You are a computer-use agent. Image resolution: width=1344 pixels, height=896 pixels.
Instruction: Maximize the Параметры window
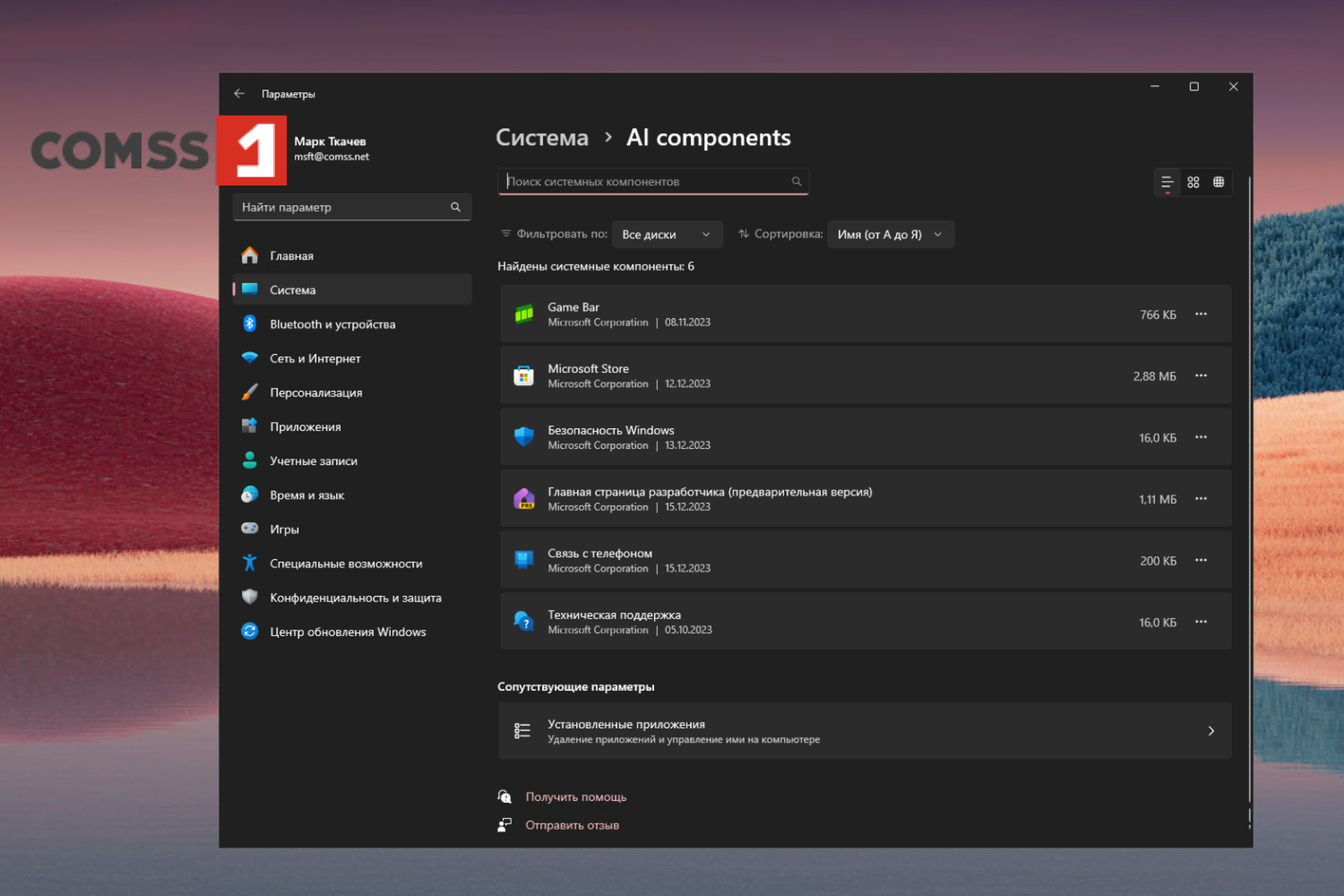point(1194,87)
